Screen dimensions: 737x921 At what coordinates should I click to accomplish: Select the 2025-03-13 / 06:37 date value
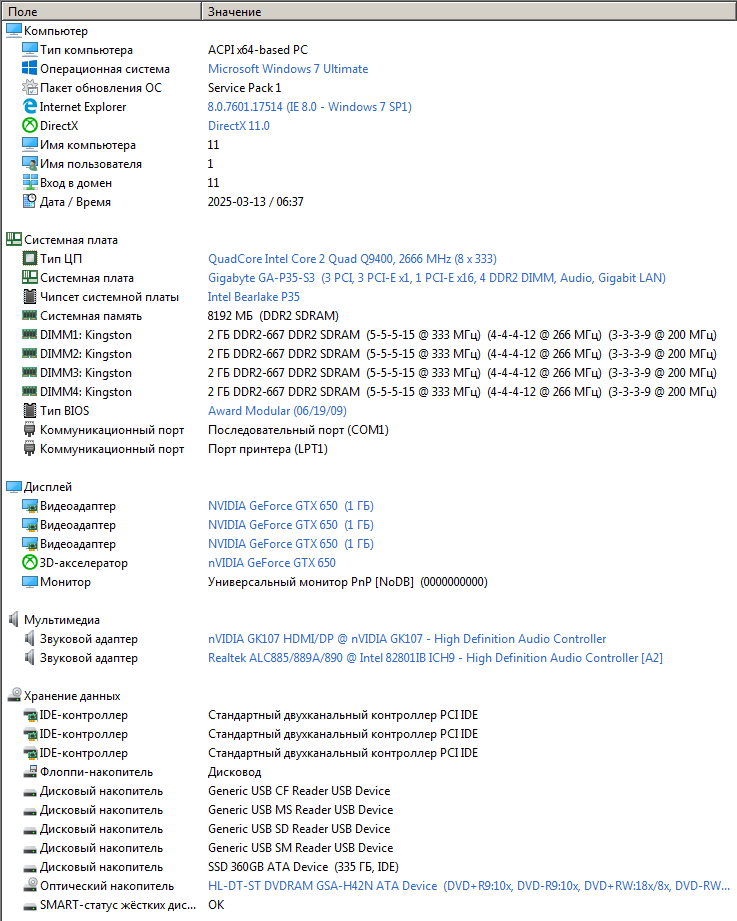tap(255, 201)
